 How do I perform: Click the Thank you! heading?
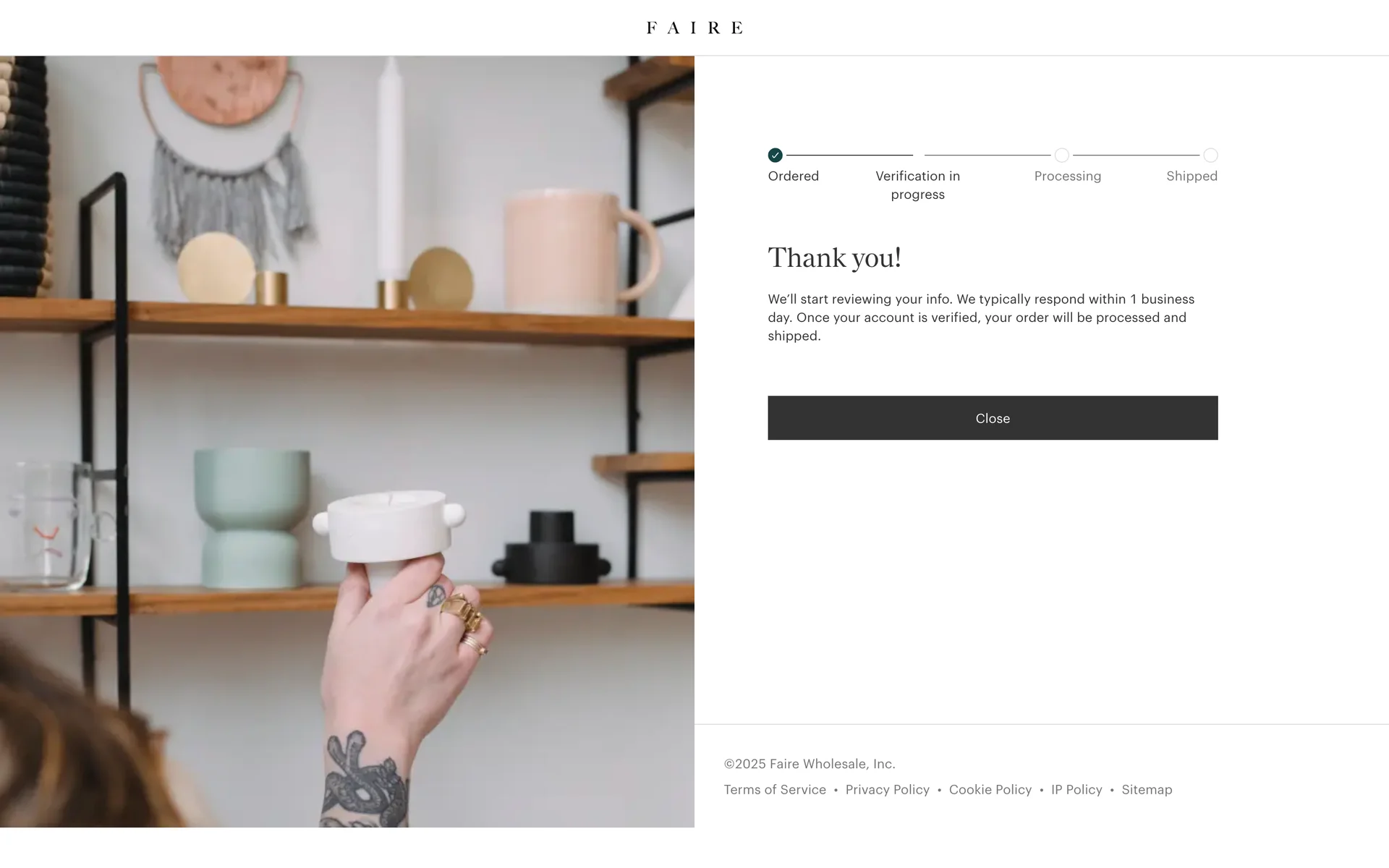(x=834, y=258)
